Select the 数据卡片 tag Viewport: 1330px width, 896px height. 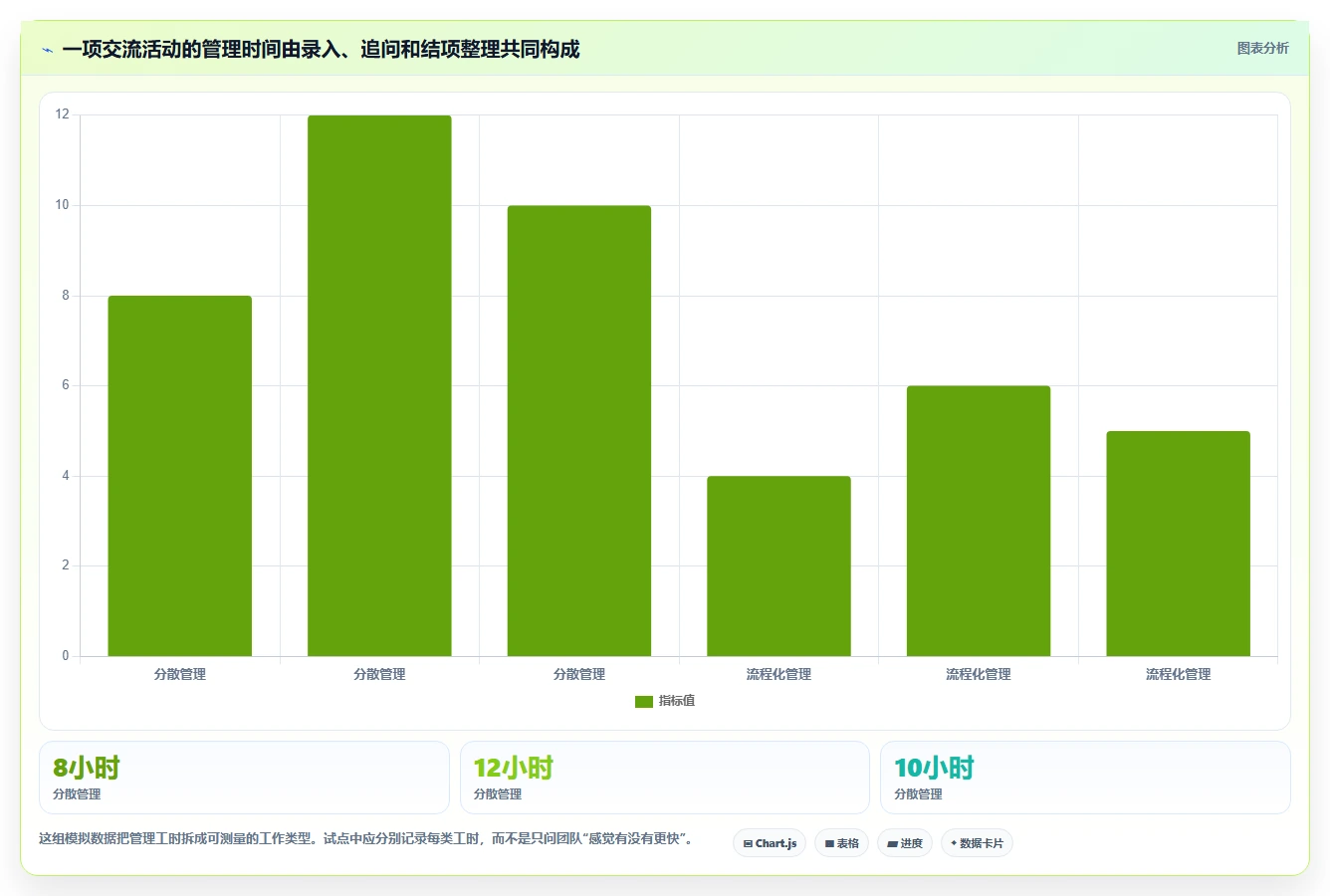click(977, 843)
